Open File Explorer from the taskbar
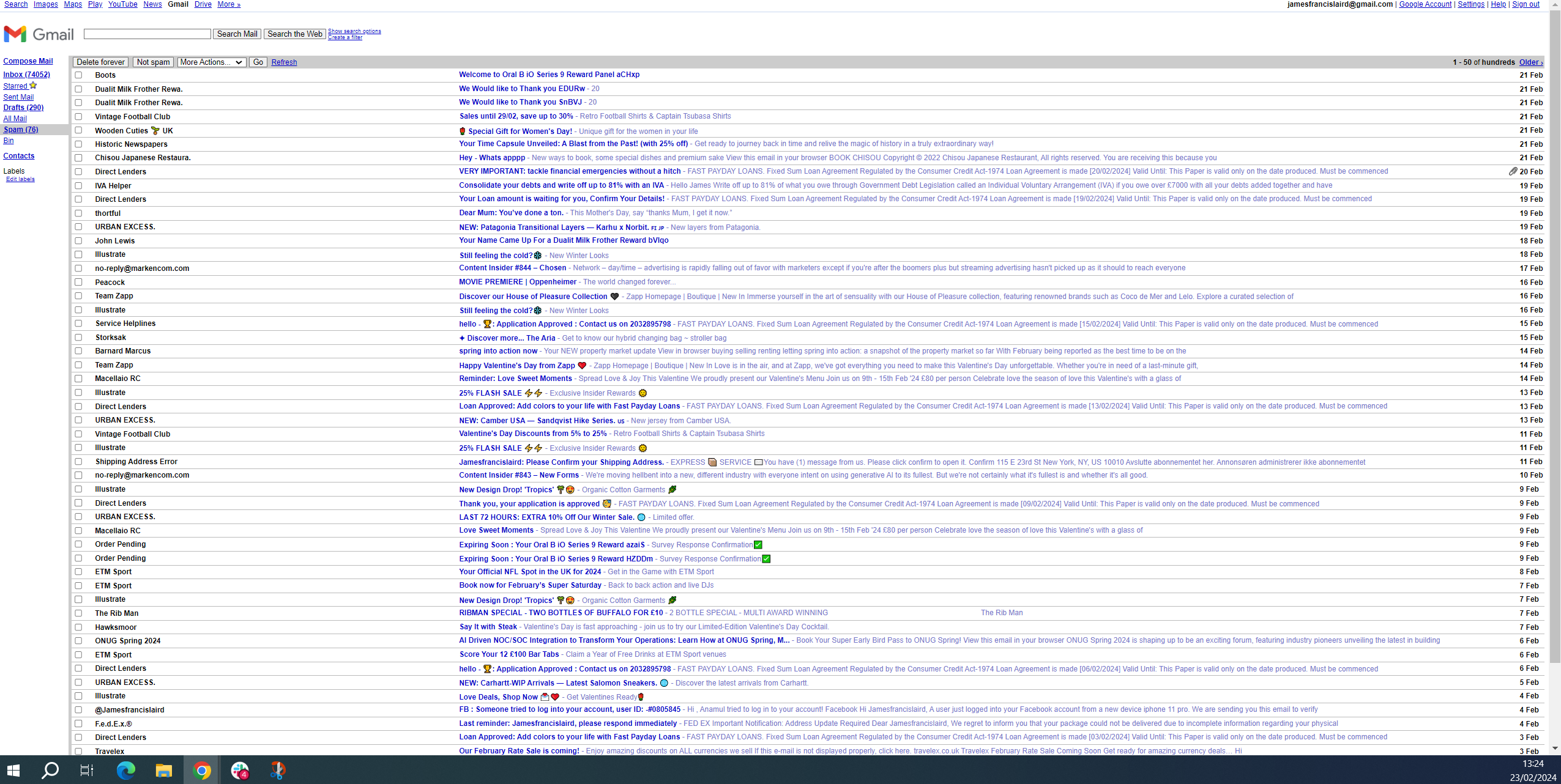Image resolution: width=1561 pixels, height=784 pixels. (163, 770)
